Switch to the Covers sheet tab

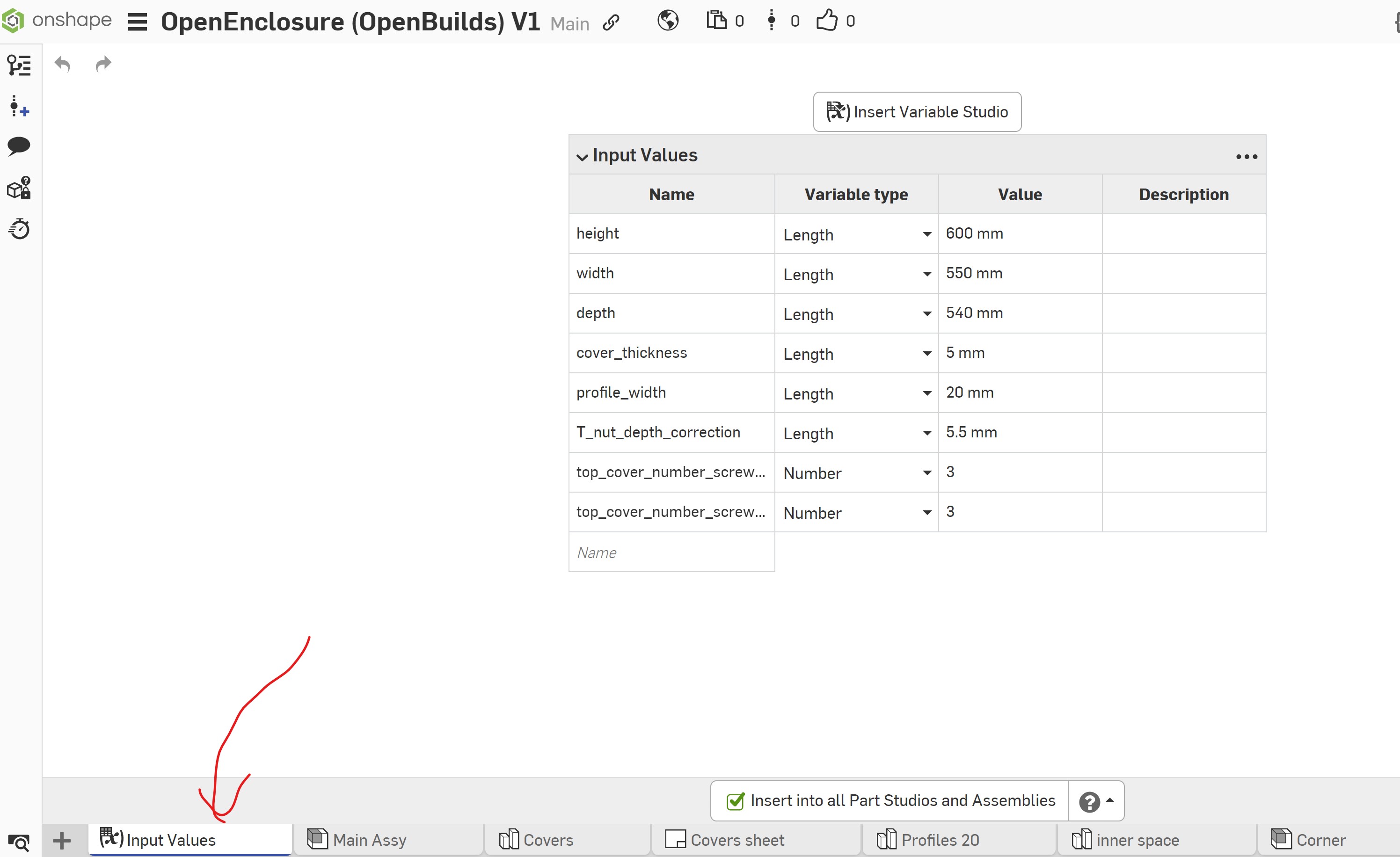756,840
